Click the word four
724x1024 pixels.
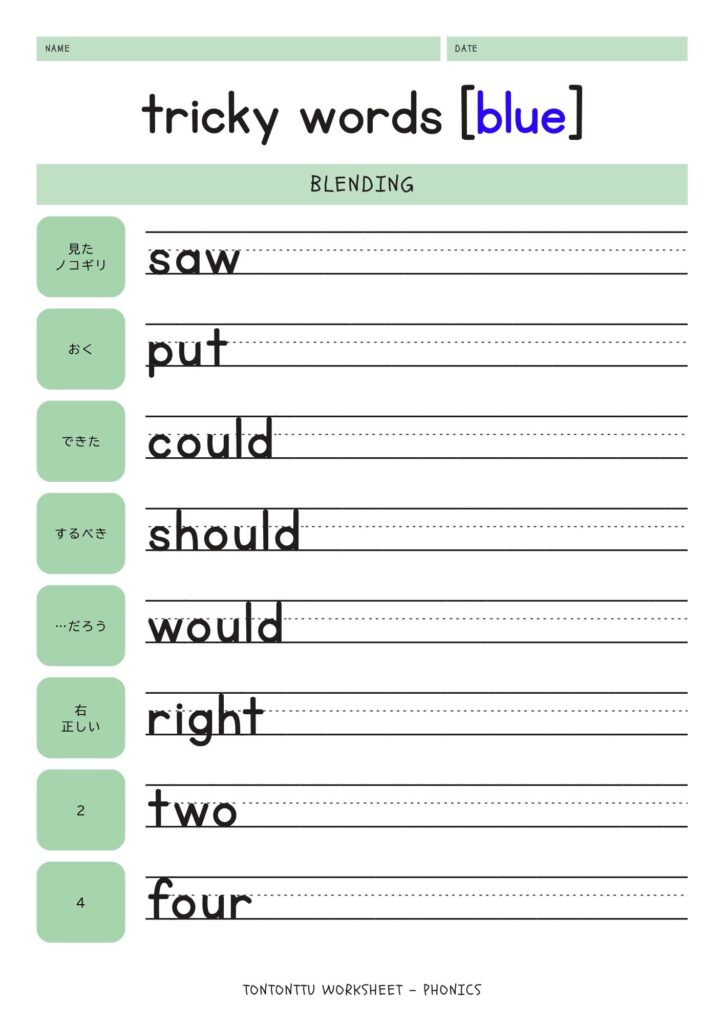(199, 899)
